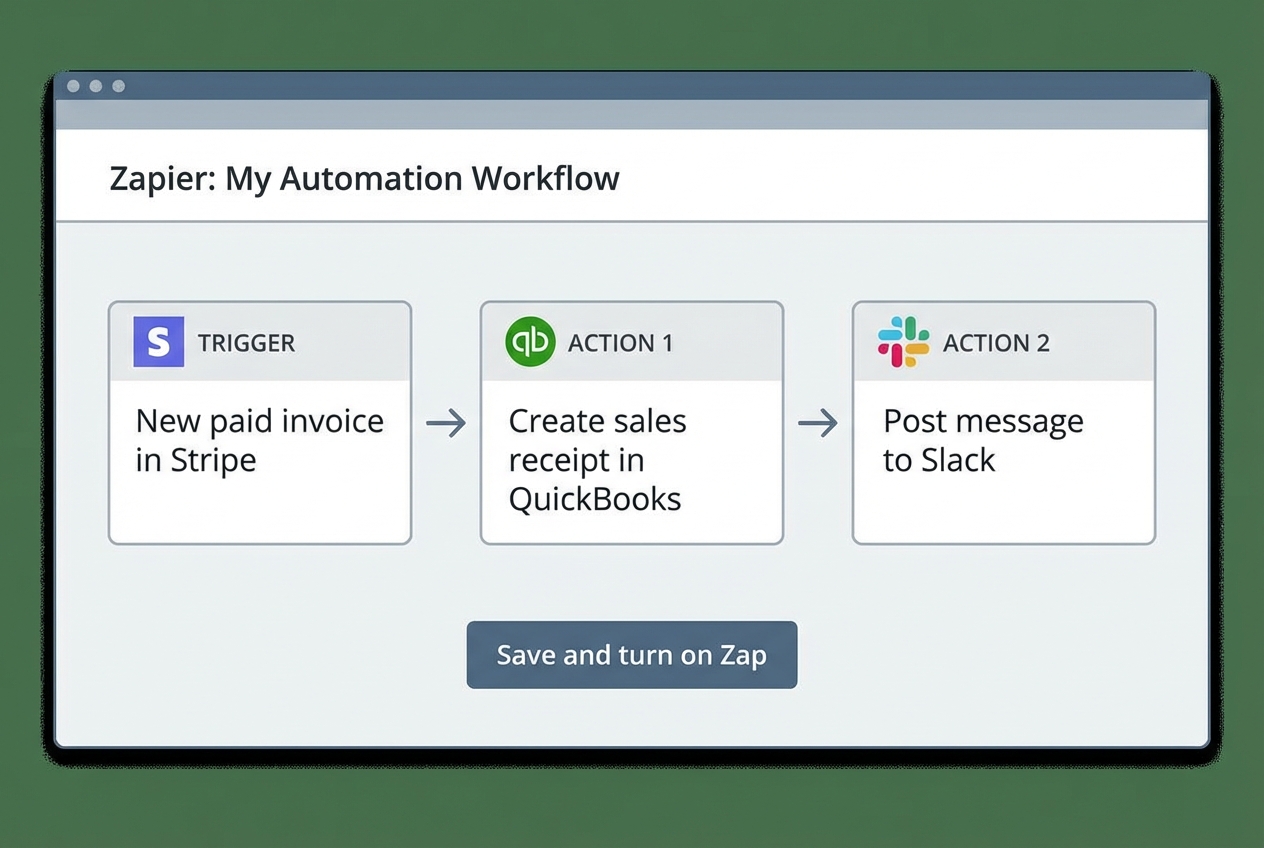
Task: Click the QuickBooks logo in Action 1 header
Action: point(529,341)
